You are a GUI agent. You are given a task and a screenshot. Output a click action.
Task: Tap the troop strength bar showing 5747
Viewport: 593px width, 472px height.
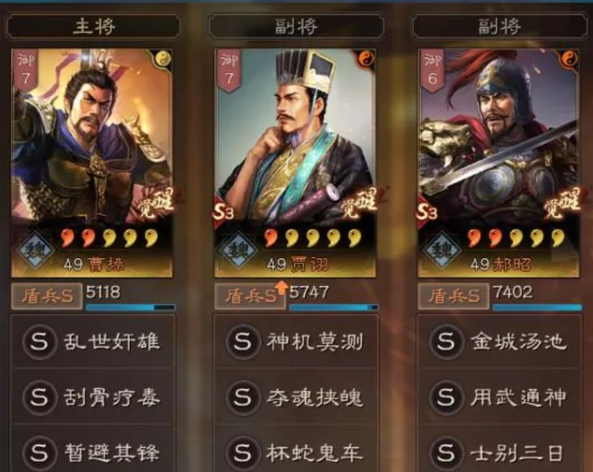coord(334,307)
